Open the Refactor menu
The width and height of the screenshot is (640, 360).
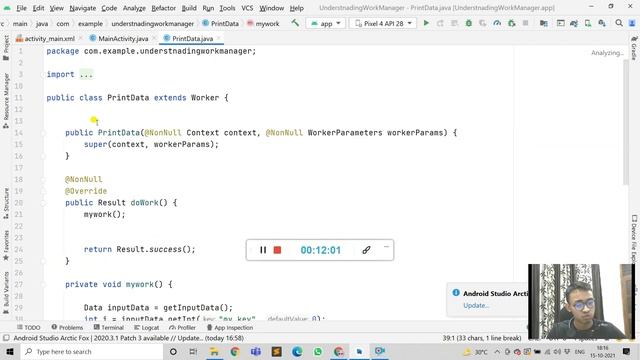point(163,8)
